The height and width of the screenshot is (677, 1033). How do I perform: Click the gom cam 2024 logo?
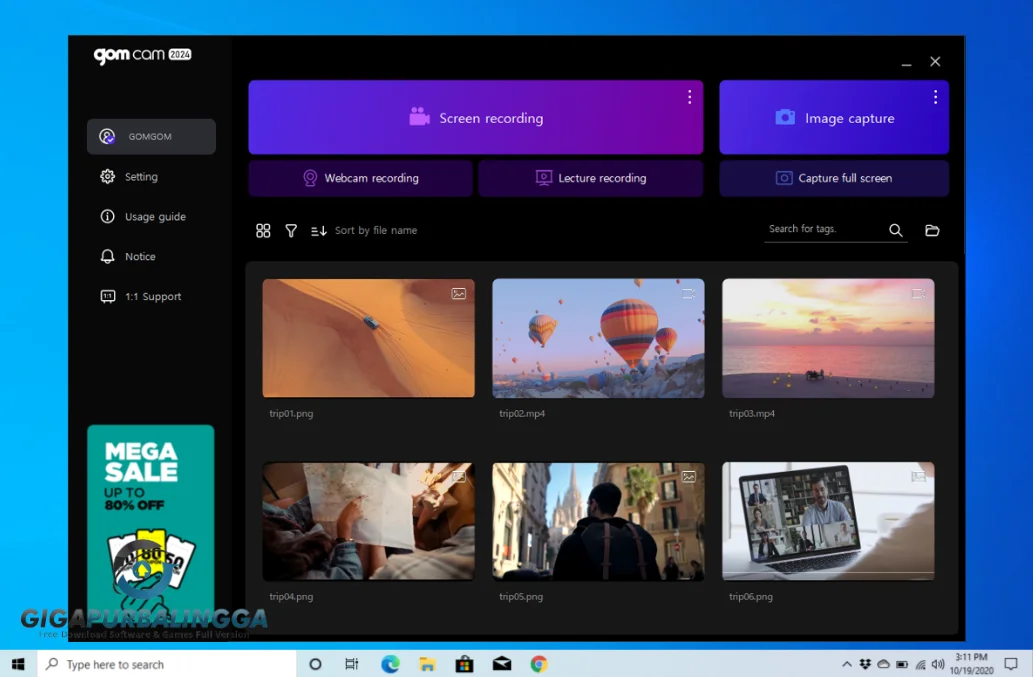point(142,56)
